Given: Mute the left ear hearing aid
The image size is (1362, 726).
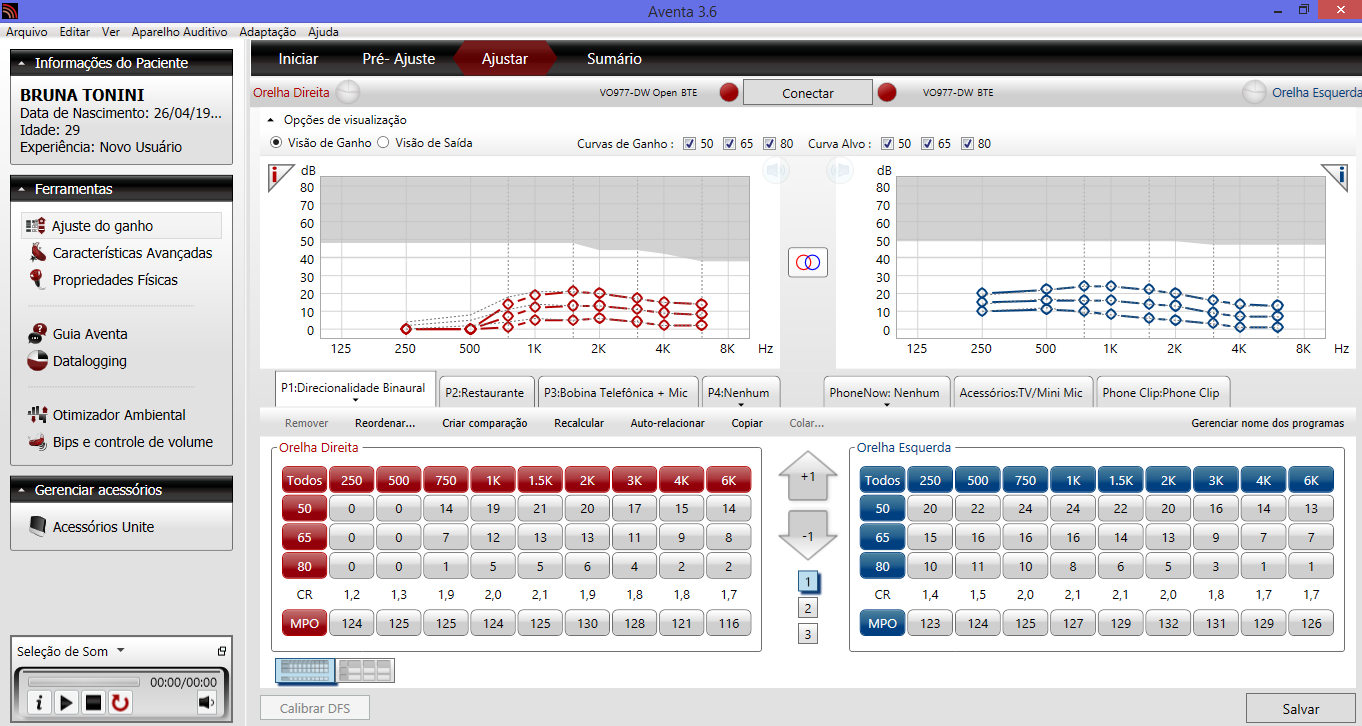Looking at the screenshot, I should click(x=839, y=171).
